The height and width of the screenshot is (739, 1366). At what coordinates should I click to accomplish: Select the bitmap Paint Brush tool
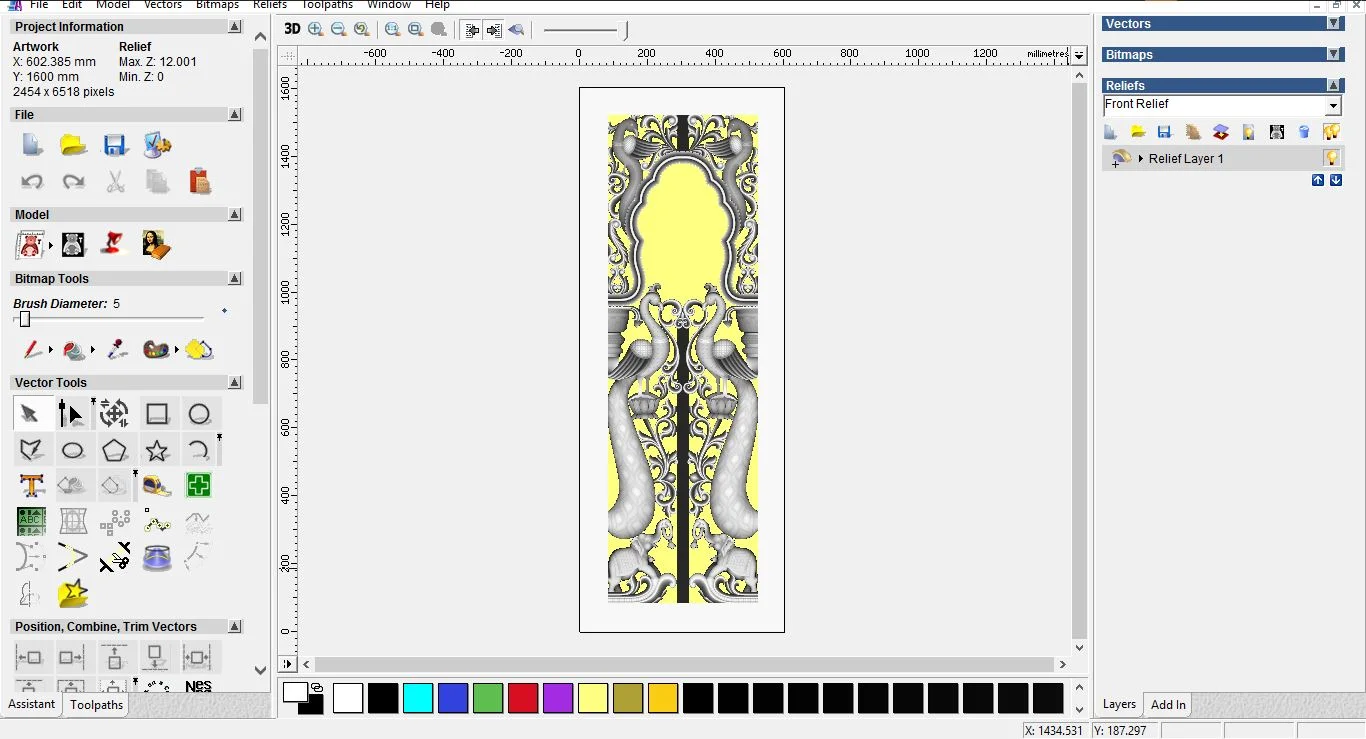tap(32, 350)
